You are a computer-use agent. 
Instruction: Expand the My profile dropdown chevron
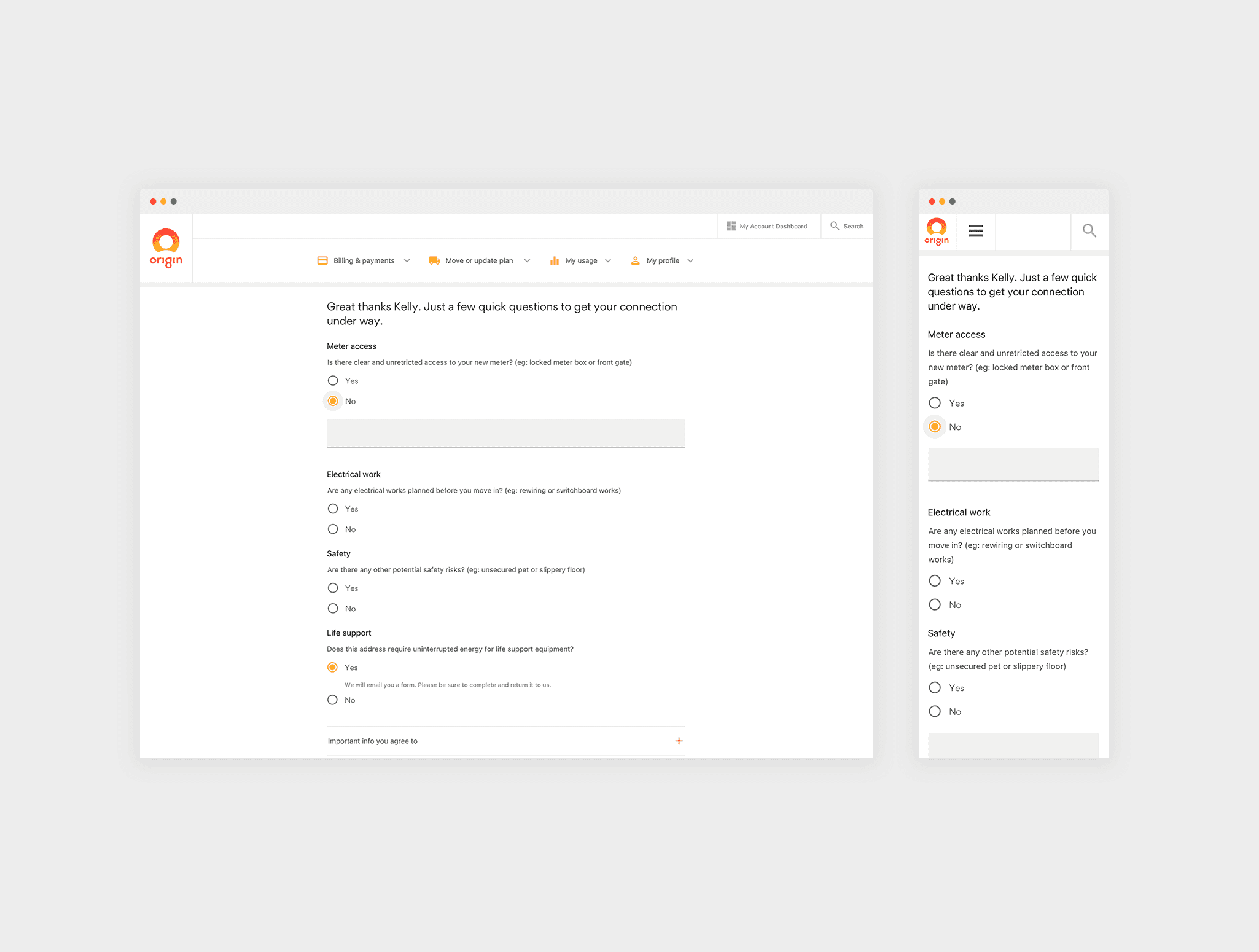pyautogui.click(x=690, y=260)
